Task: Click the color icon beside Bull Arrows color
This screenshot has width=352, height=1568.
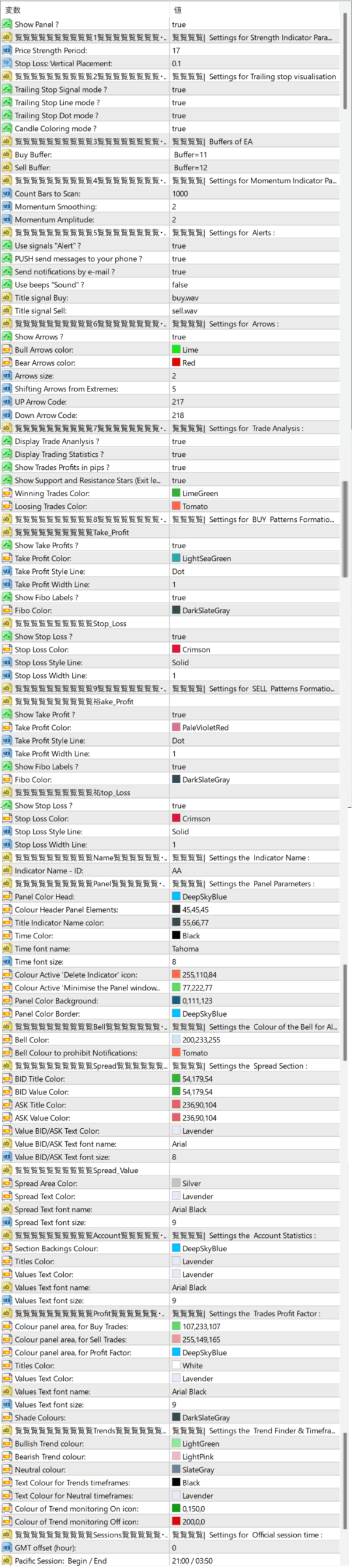Action: pos(7,350)
